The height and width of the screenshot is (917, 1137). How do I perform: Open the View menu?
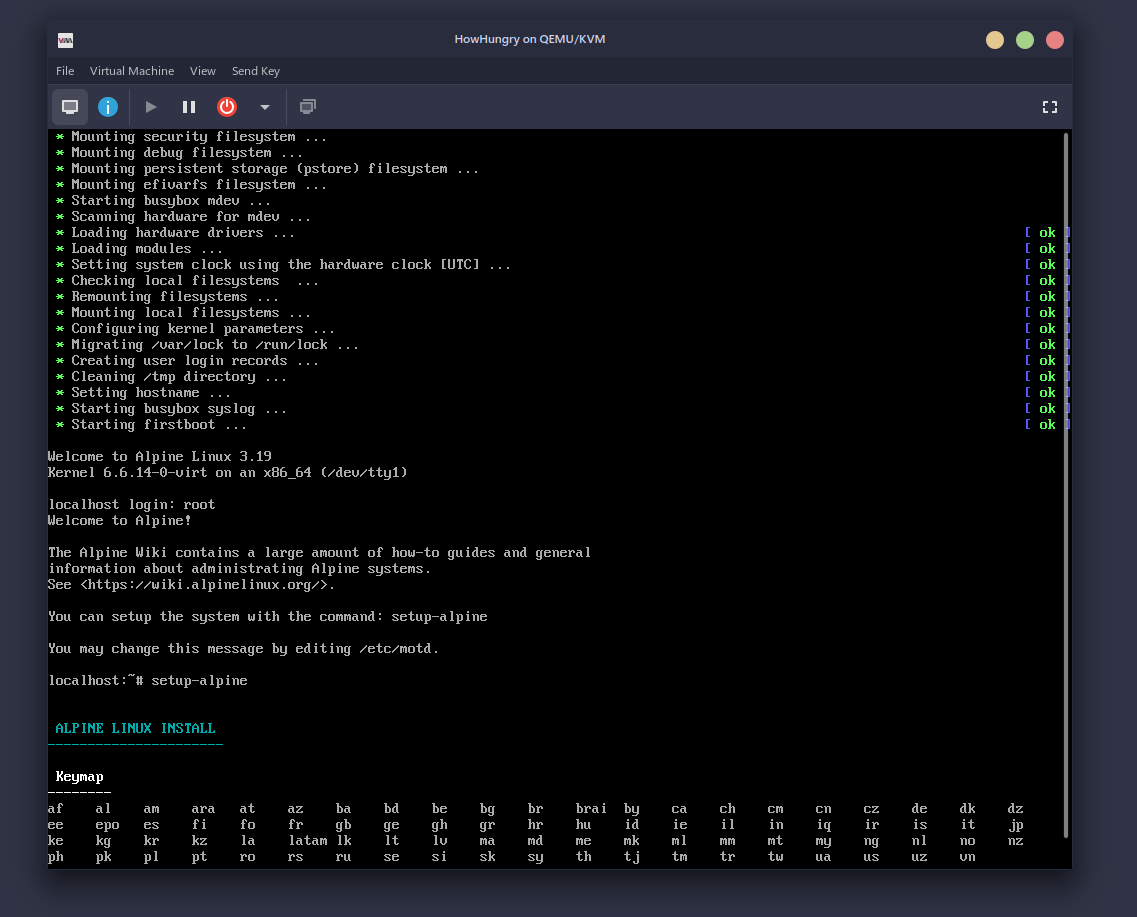(x=203, y=71)
